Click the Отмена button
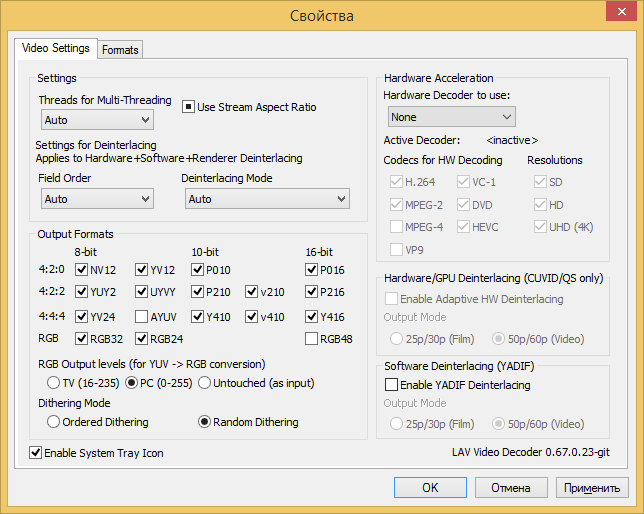Screen dimensions: 644x514 [511, 488]
